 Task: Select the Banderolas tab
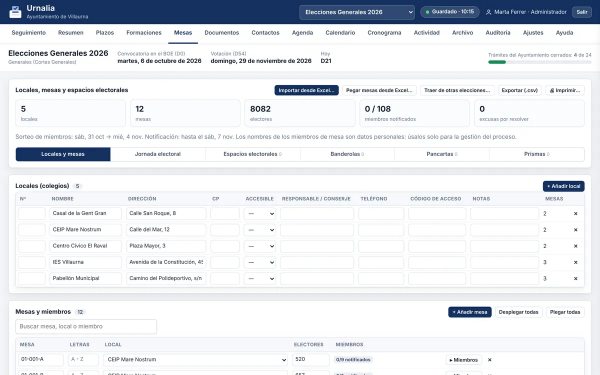click(347, 154)
